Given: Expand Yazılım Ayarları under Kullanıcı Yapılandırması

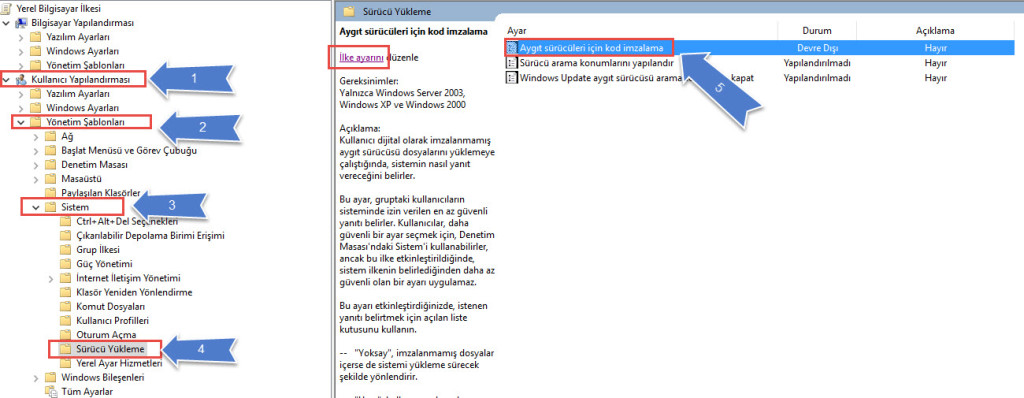Looking at the screenshot, I should pos(22,93).
